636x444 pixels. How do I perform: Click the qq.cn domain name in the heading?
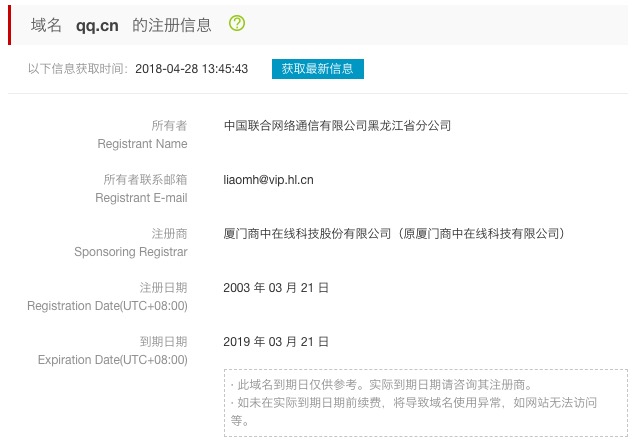97,25
